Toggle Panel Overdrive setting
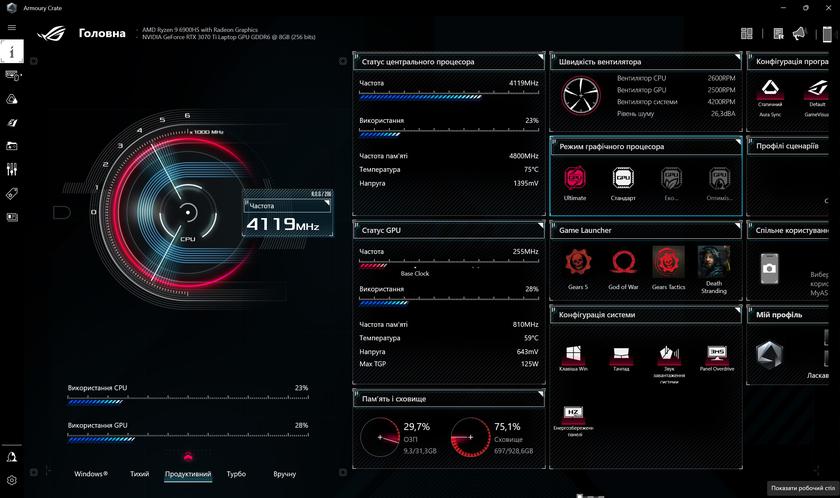This screenshot has height=498, width=840. (716, 355)
